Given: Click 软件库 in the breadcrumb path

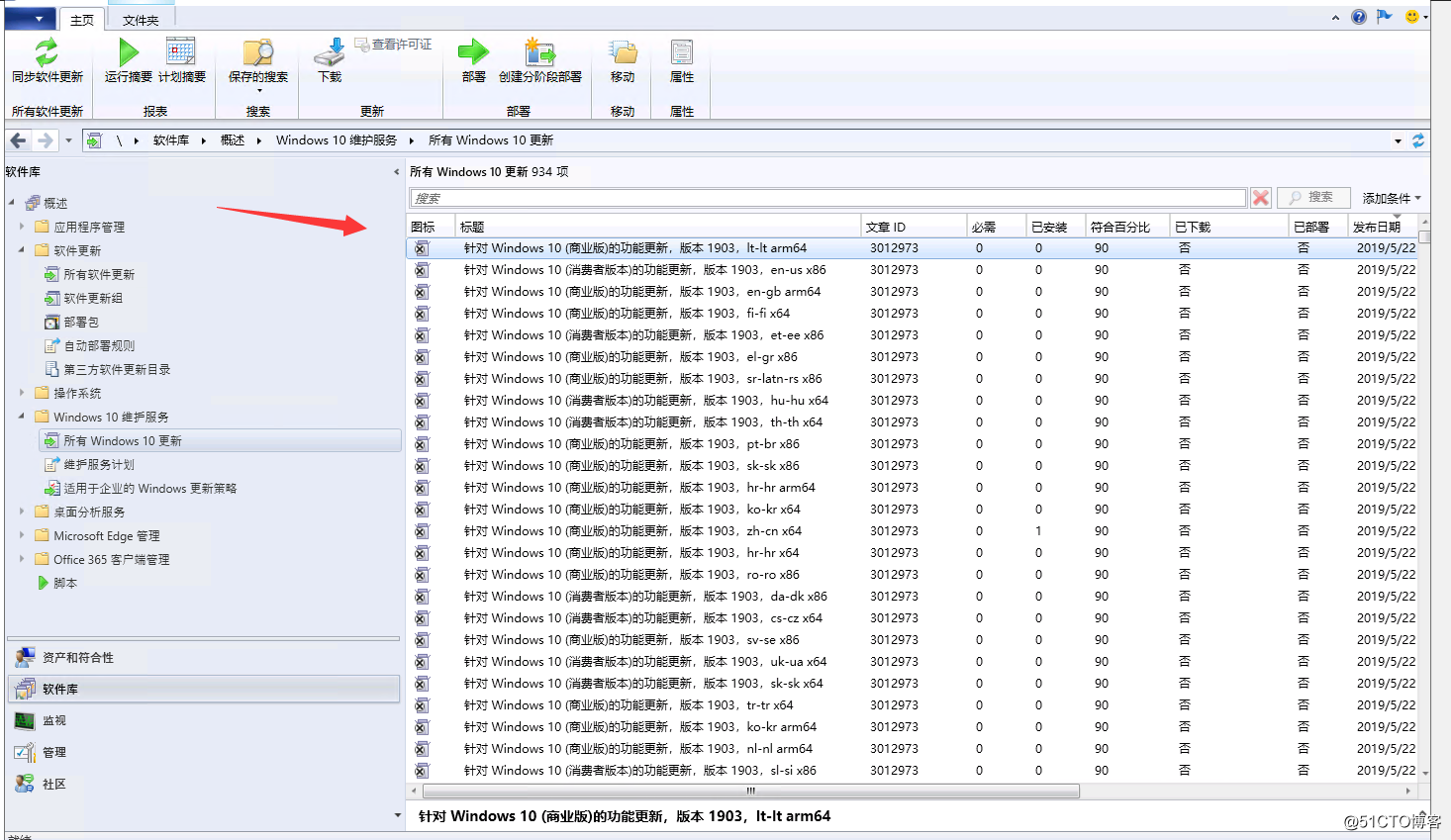Looking at the screenshot, I should click(171, 140).
